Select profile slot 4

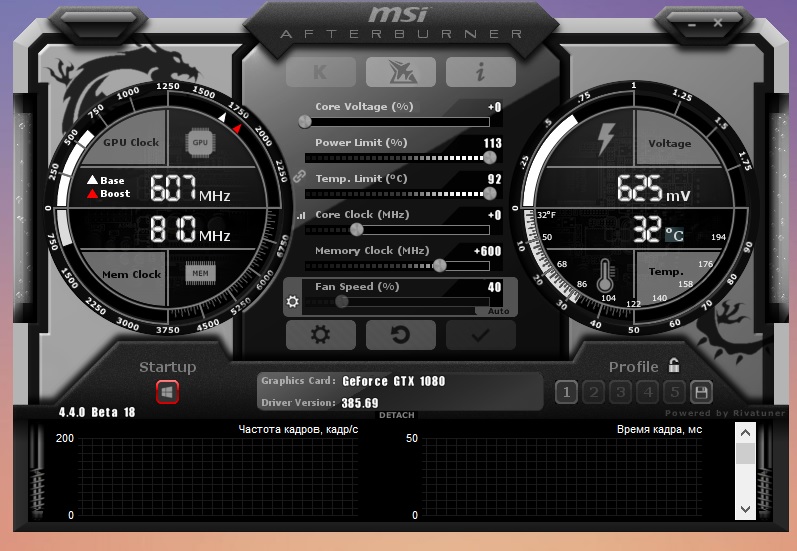coord(648,392)
